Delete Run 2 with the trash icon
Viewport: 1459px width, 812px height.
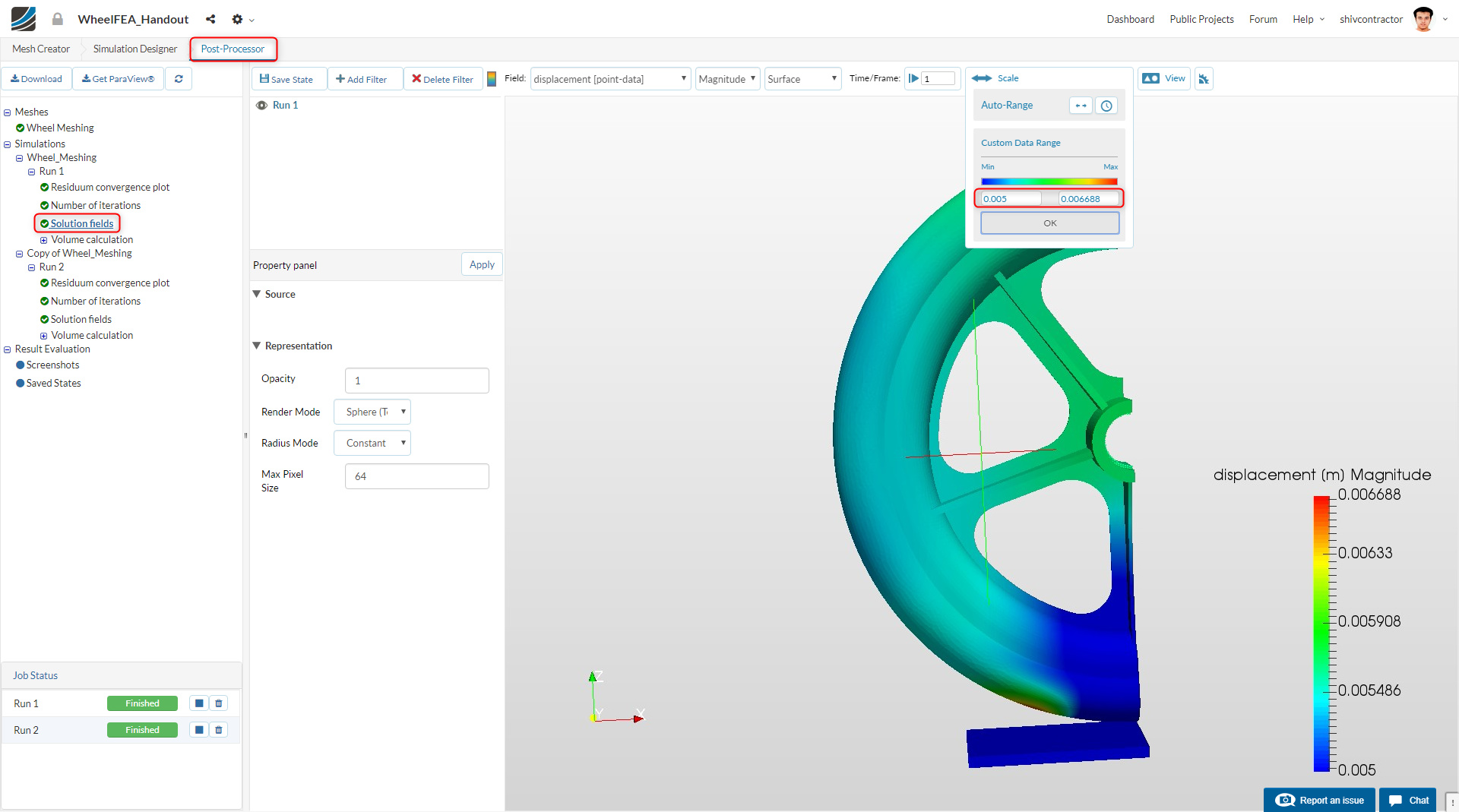pyautogui.click(x=219, y=730)
